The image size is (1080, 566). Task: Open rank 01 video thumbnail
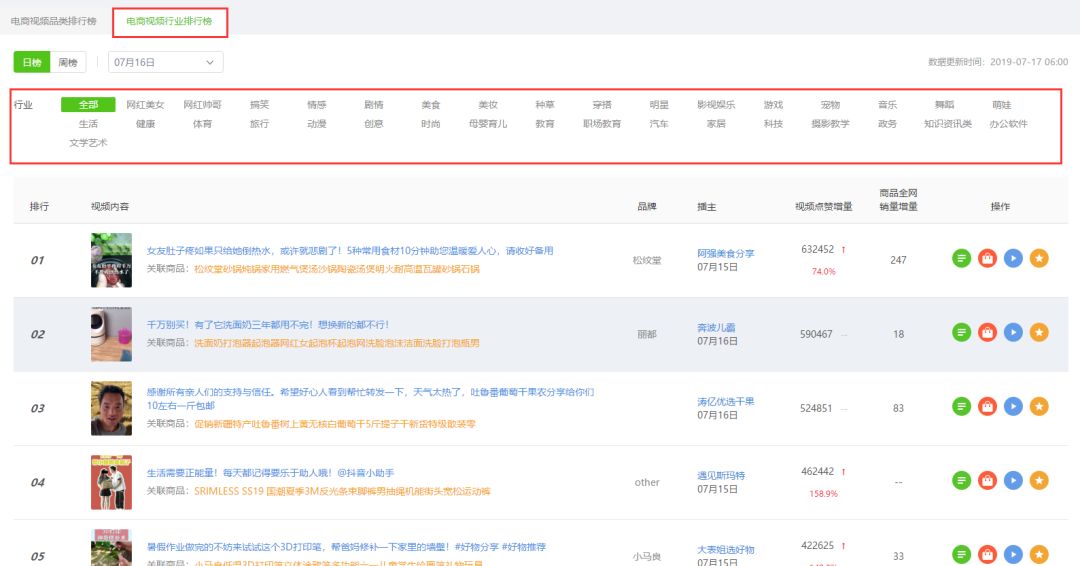112,260
